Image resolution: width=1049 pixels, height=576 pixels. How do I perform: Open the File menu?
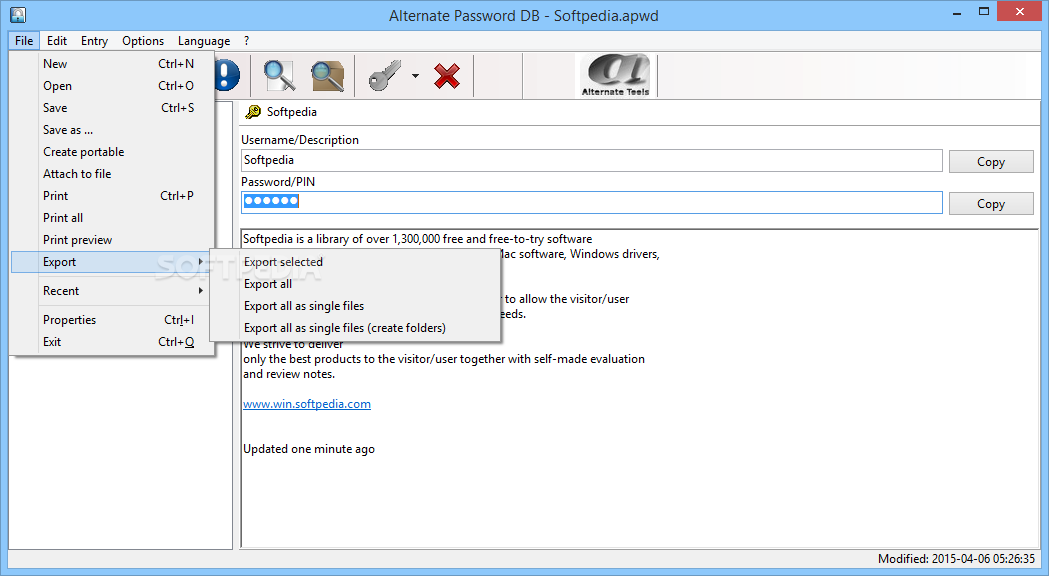(x=24, y=41)
